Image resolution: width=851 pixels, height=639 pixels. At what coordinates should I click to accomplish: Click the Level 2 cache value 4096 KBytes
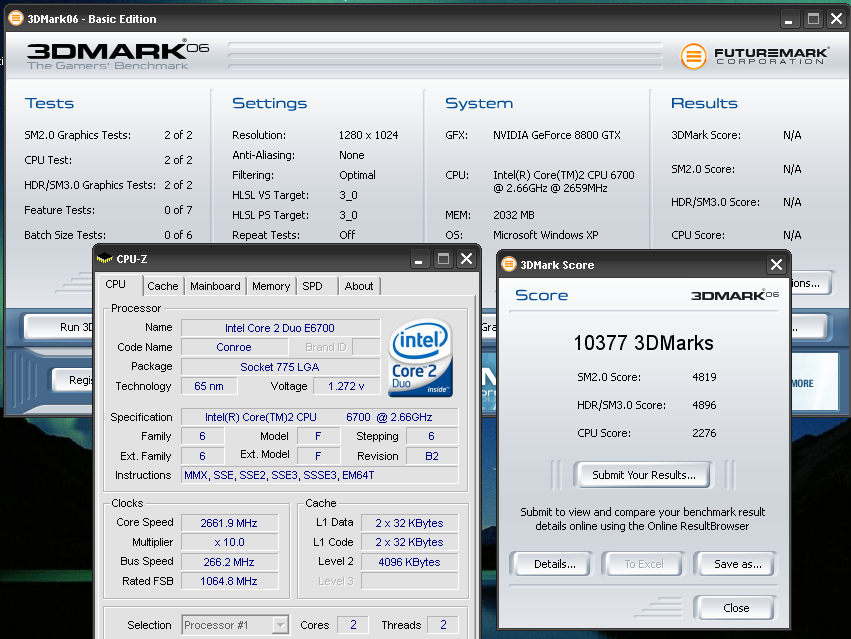409,562
